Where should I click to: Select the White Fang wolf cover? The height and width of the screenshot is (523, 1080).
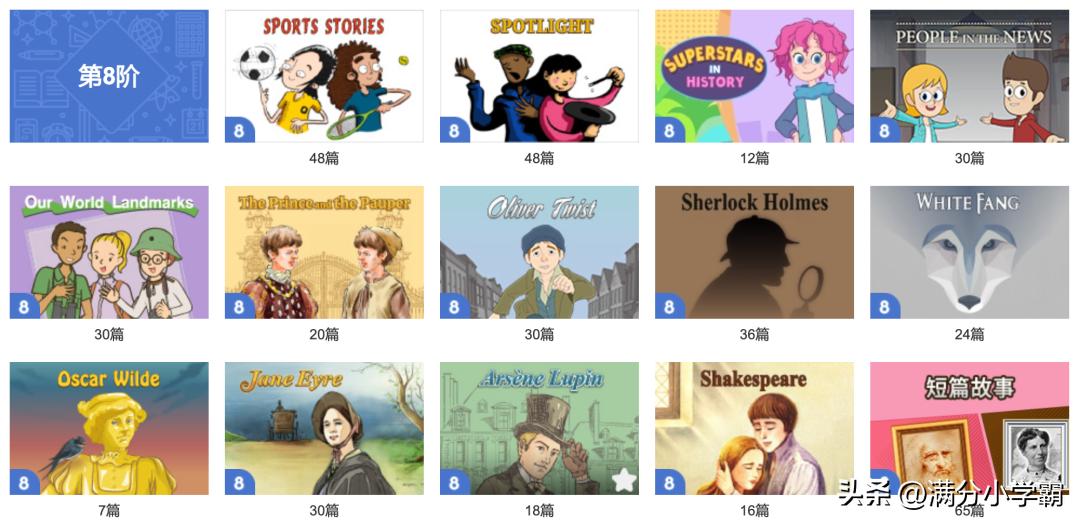[x=969, y=252]
